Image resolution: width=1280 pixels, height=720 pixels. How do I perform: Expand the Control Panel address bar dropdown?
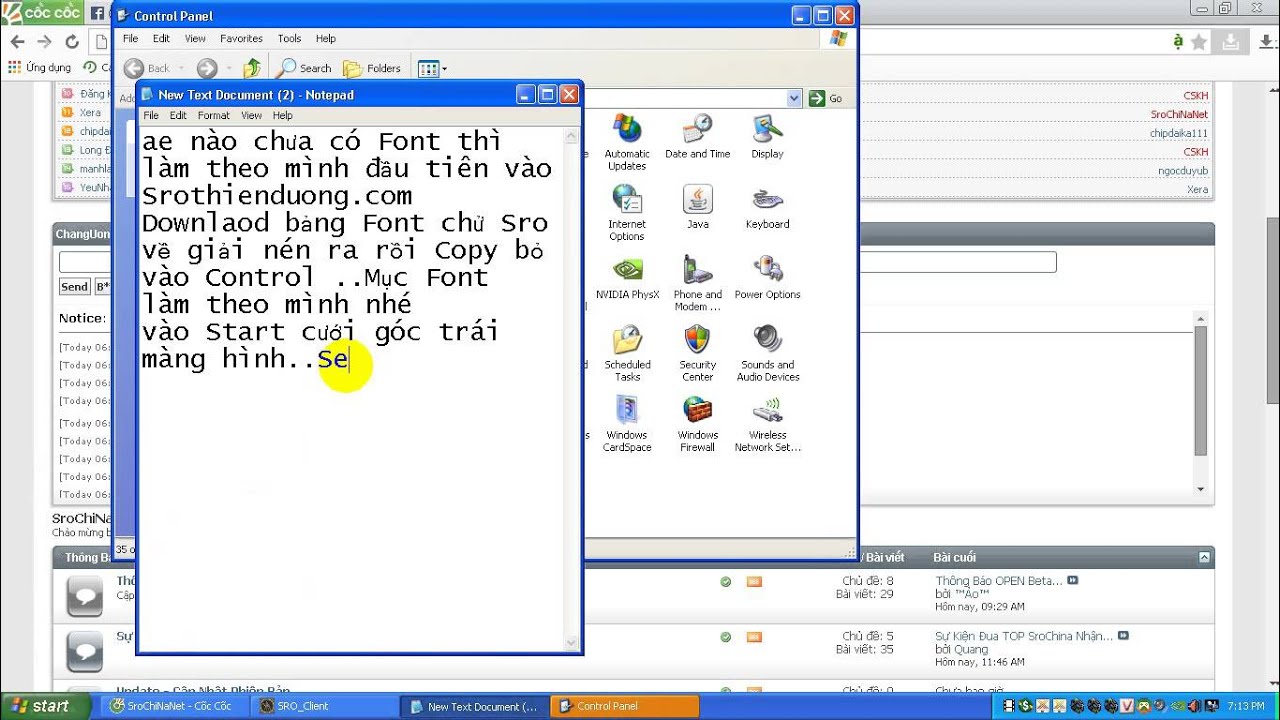(x=794, y=98)
